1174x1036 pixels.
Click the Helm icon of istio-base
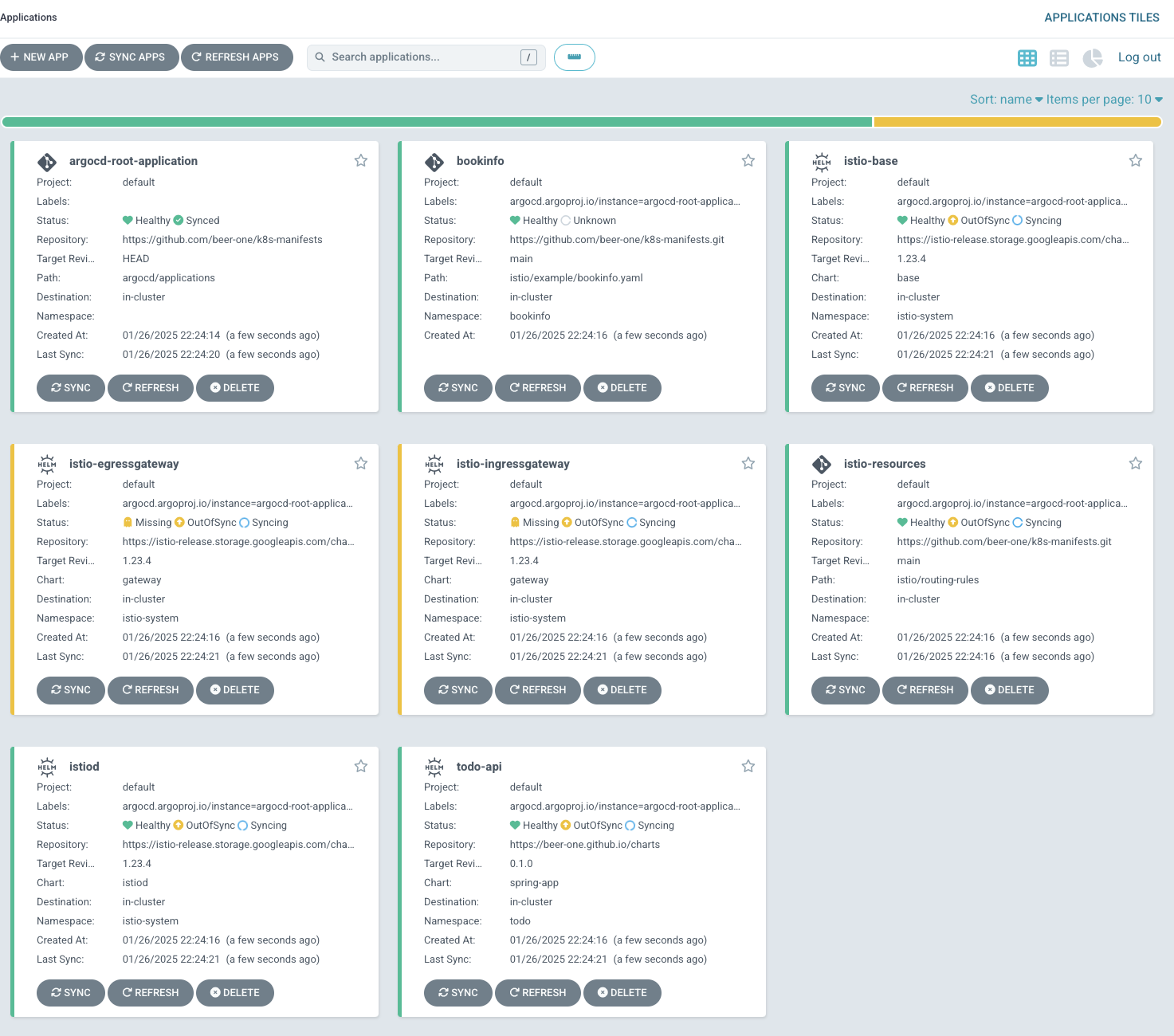[822, 162]
